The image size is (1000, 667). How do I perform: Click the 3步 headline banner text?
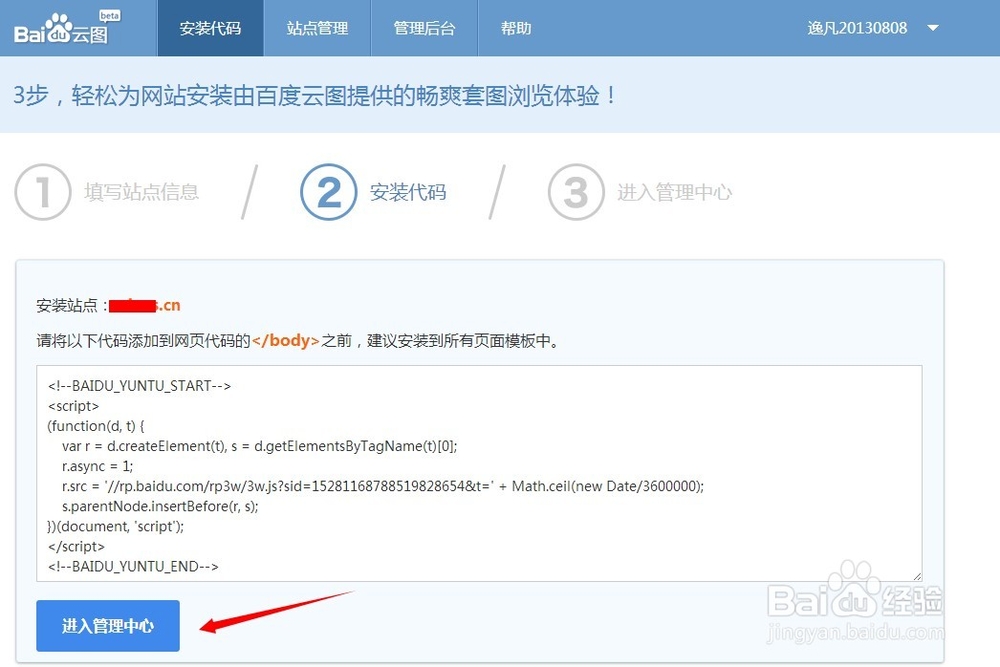(315, 96)
